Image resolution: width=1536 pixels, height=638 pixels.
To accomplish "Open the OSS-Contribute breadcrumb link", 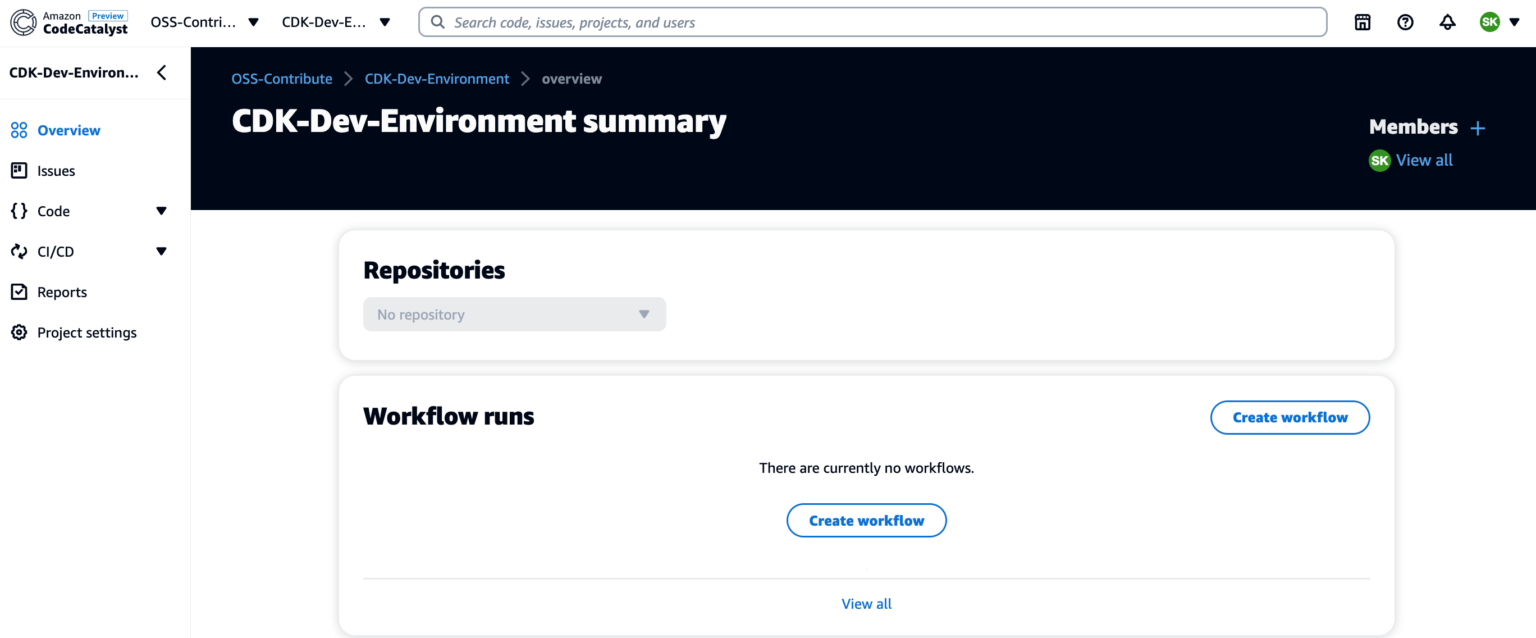I will (281, 78).
